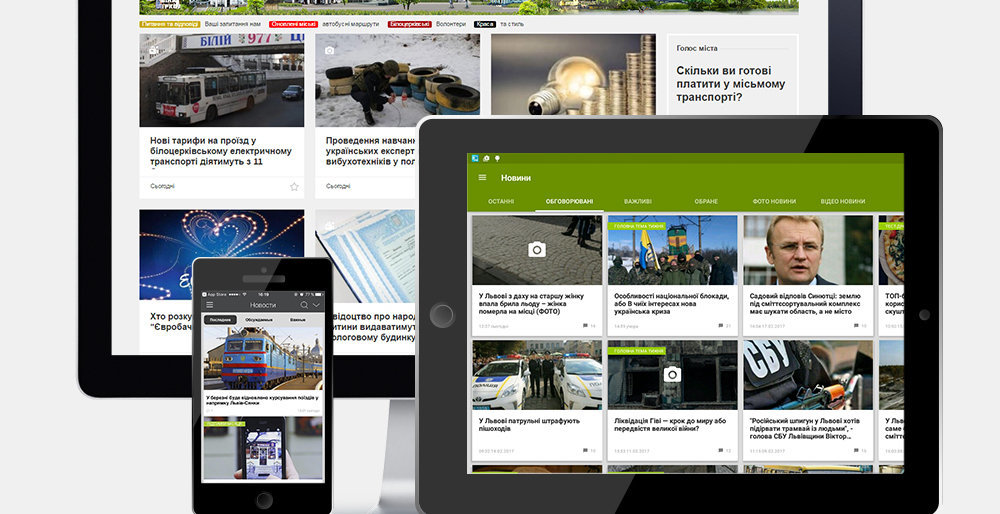Click the train photo on the phone

pyautogui.click(x=264, y=358)
